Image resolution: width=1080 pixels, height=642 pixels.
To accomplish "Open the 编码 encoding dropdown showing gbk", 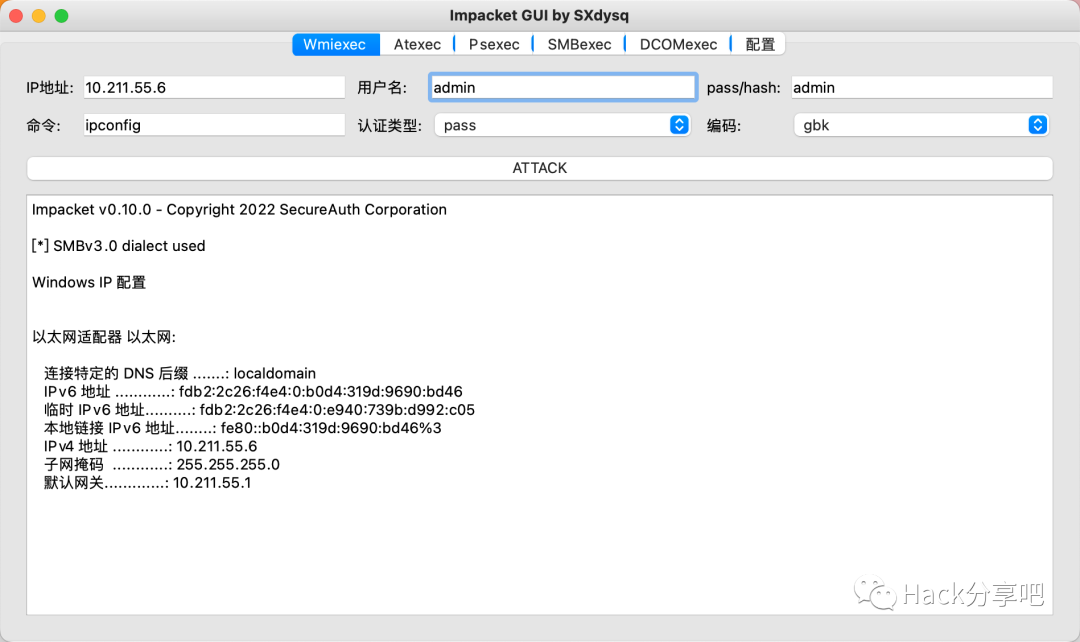I will coord(910,125).
